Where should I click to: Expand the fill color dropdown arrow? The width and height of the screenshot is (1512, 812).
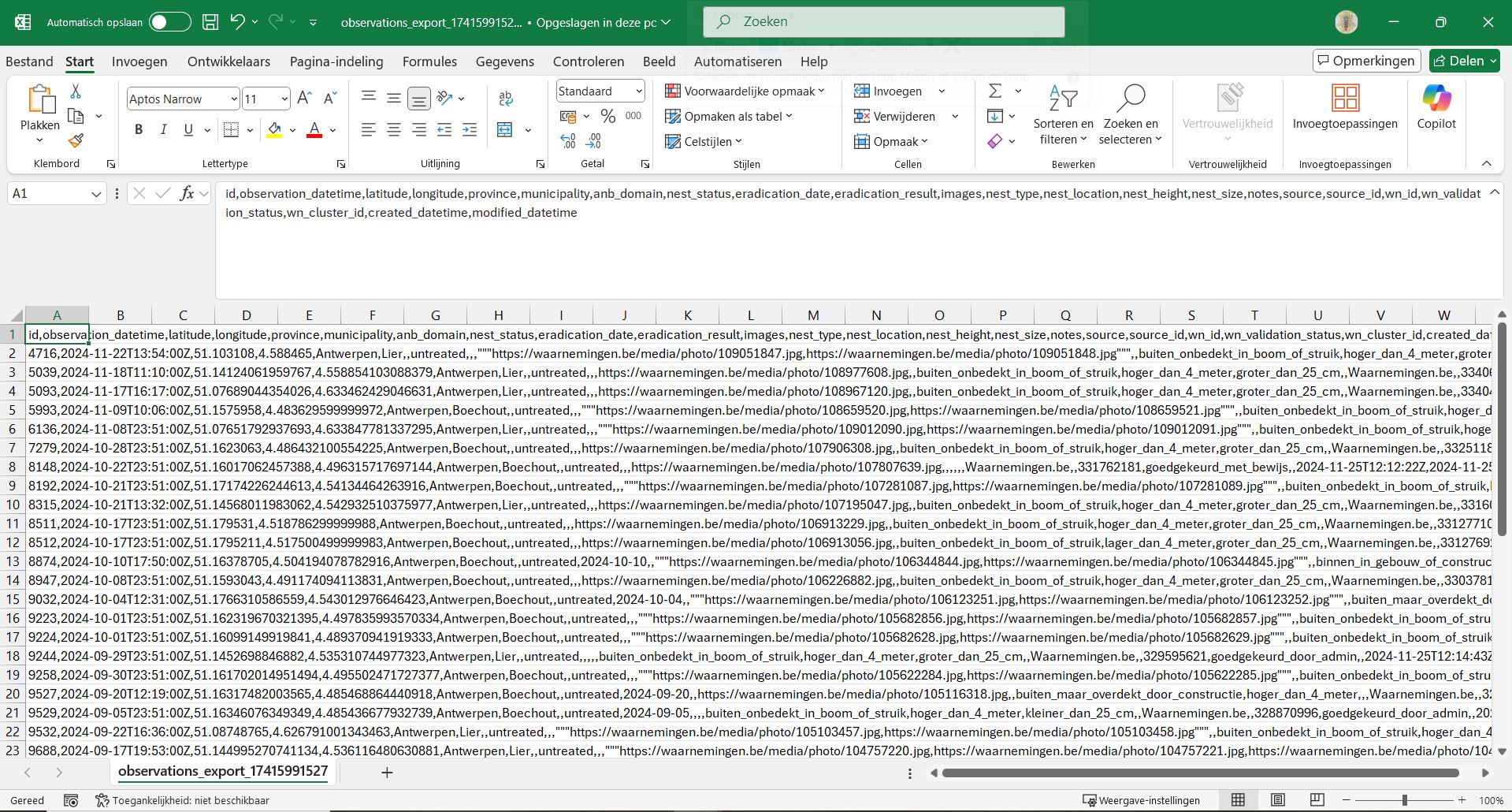(x=292, y=130)
